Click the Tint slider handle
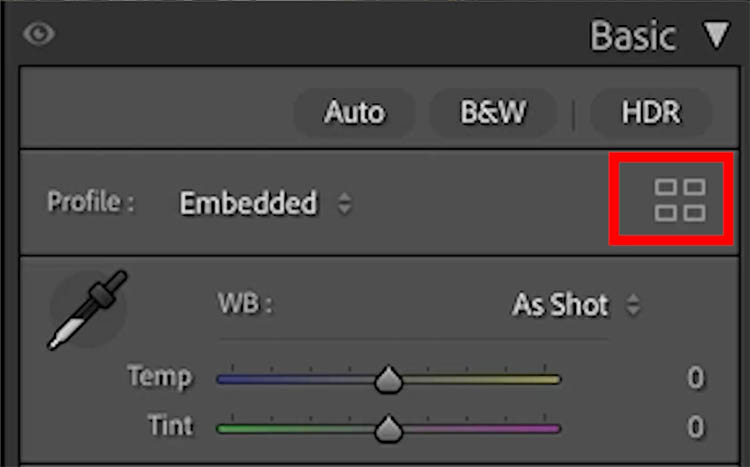 tap(388, 429)
